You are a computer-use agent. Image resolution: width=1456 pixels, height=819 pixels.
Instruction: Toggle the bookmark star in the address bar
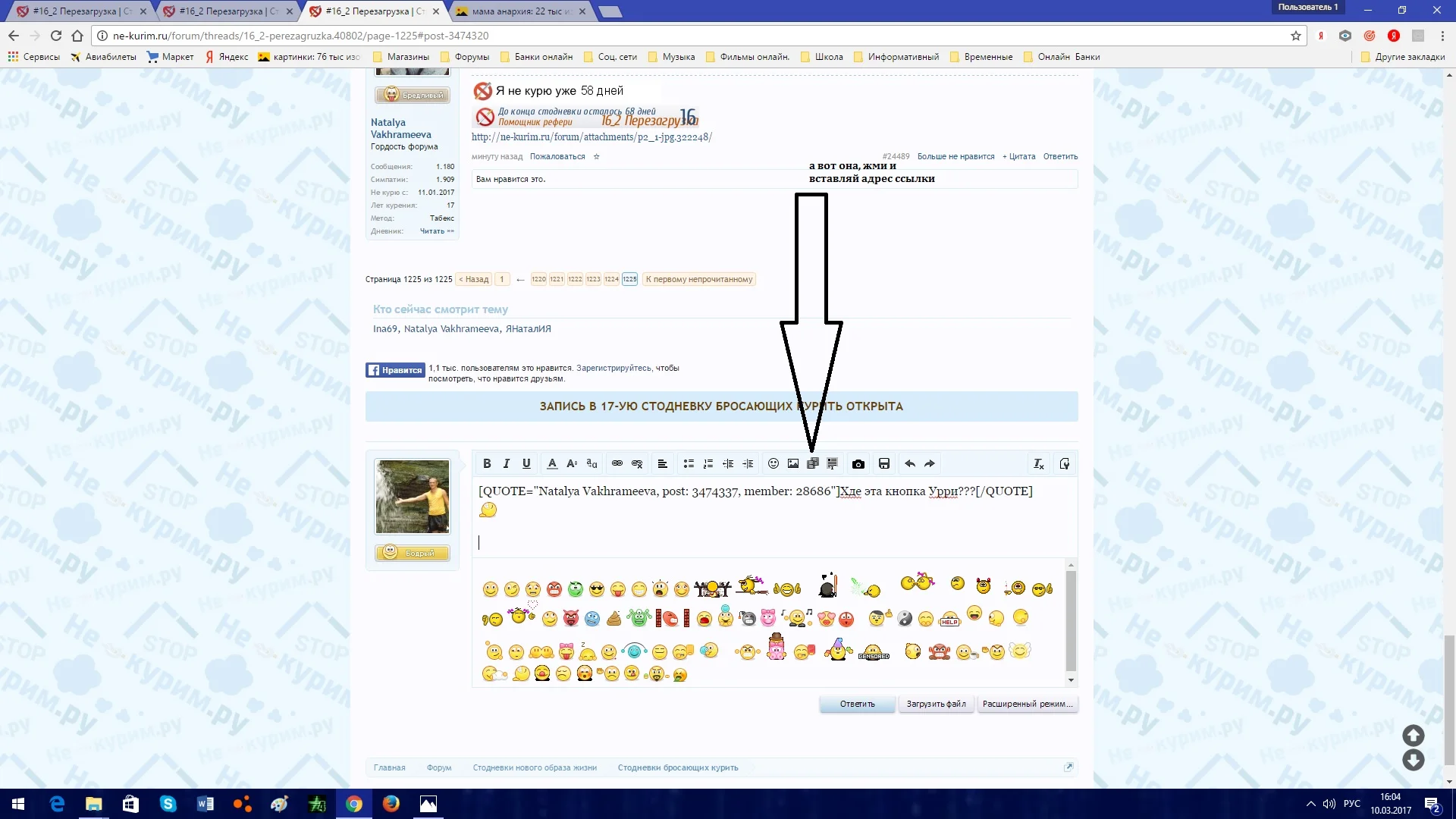(x=1294, y=36)
